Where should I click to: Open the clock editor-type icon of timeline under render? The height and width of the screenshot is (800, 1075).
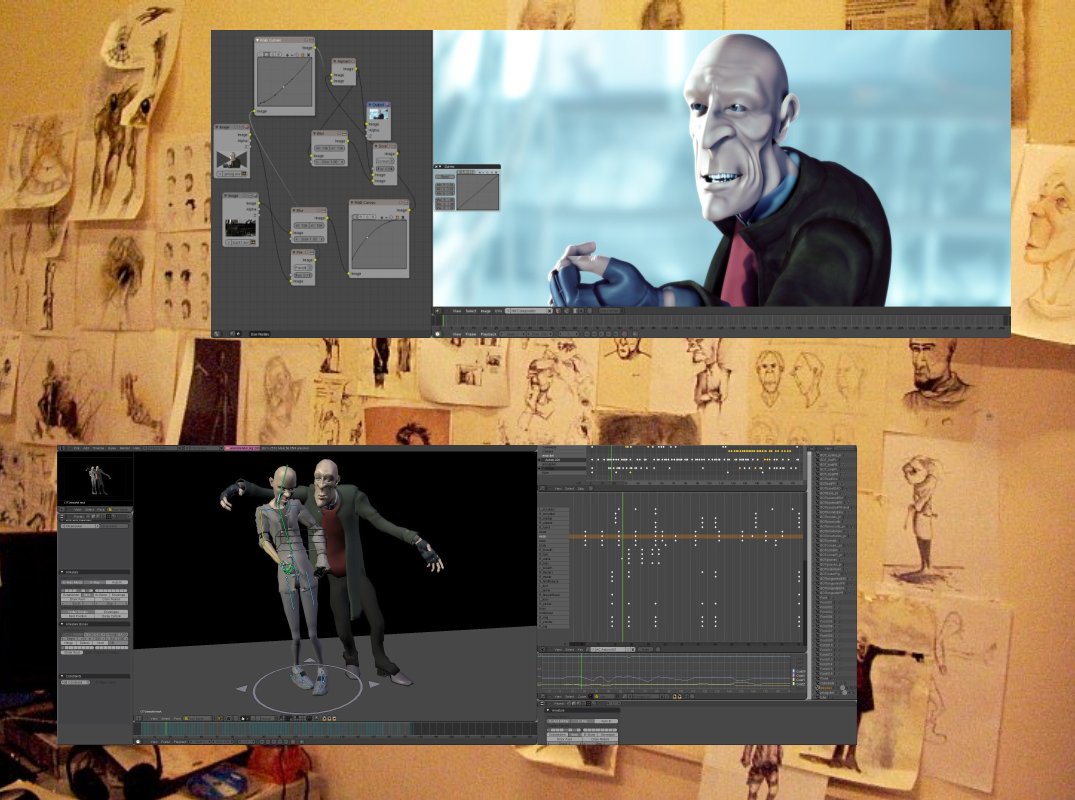click(437, 334)
